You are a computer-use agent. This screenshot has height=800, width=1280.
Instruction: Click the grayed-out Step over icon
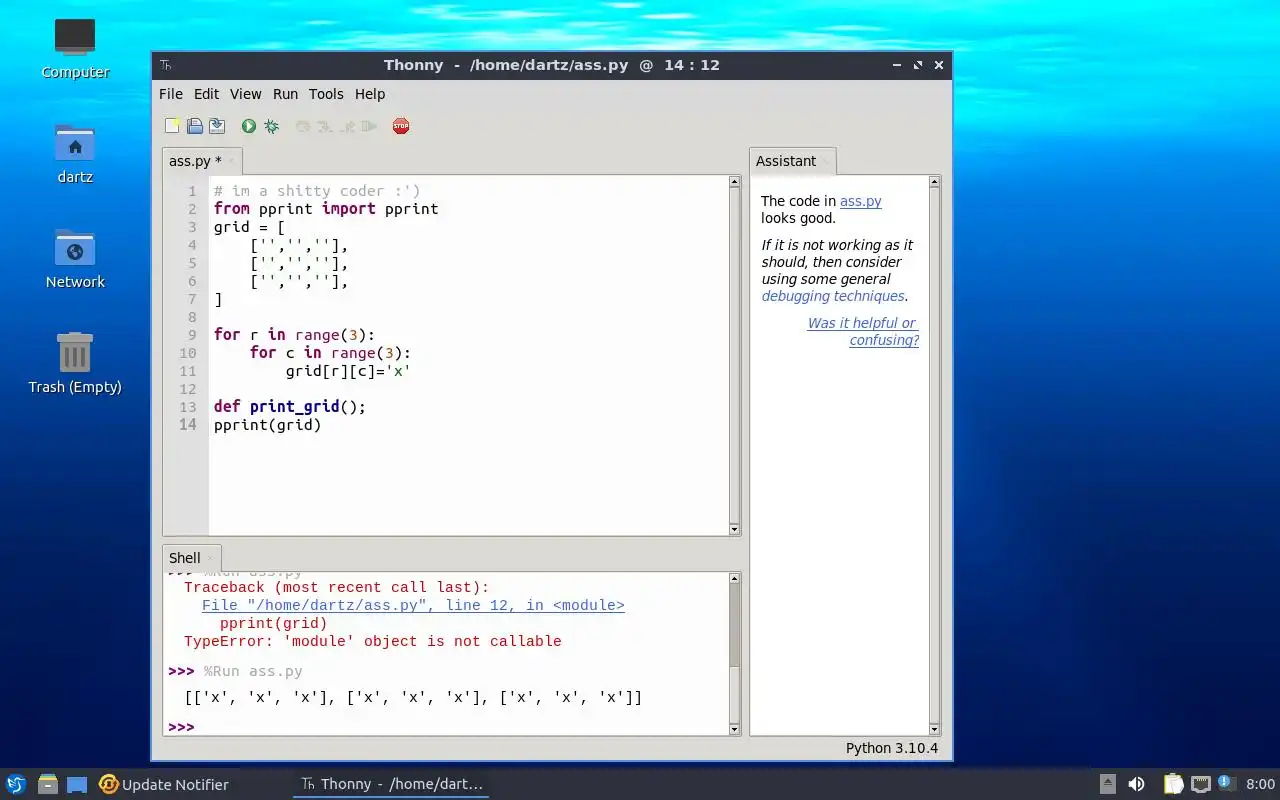click(x=303, y=126)
